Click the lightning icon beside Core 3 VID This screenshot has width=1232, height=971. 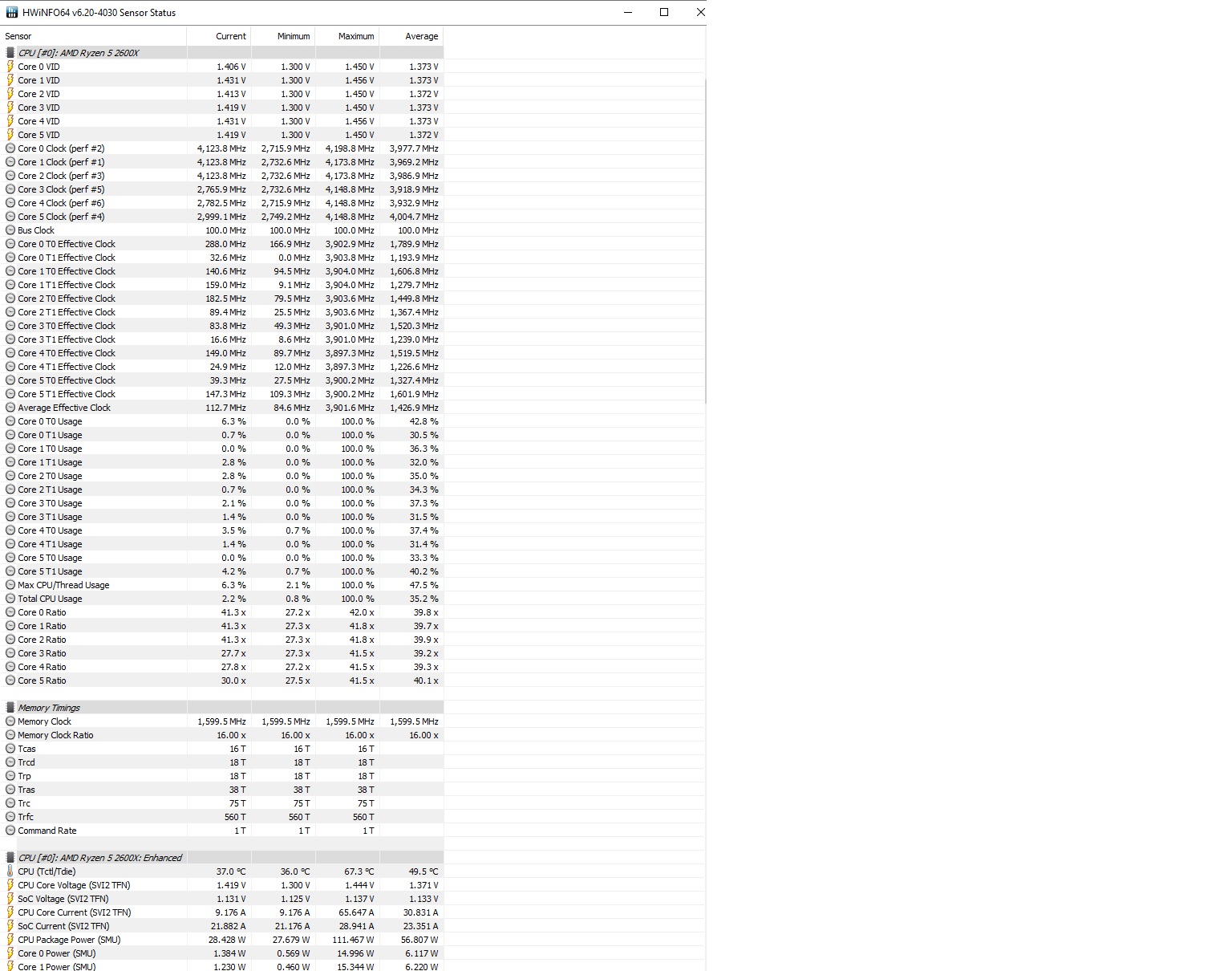click(x=10, y=108)
